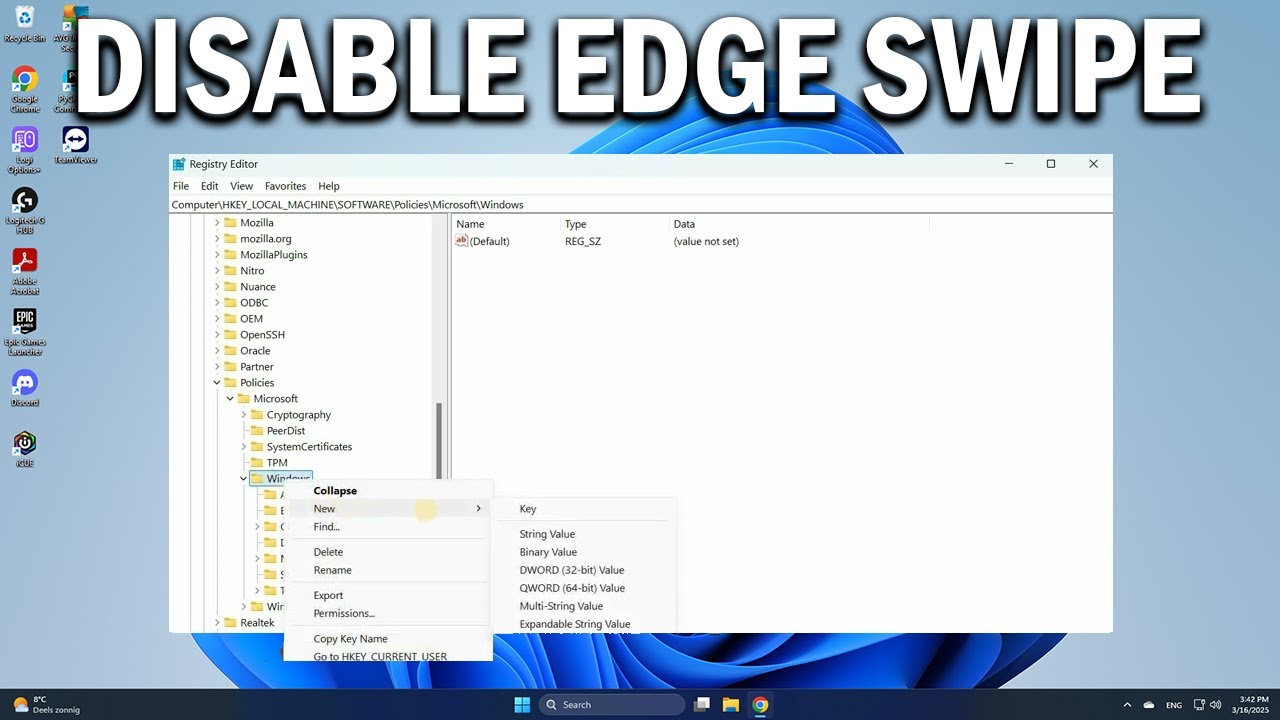Open Logi Options+ desktop shortcut

click(24, 150)
